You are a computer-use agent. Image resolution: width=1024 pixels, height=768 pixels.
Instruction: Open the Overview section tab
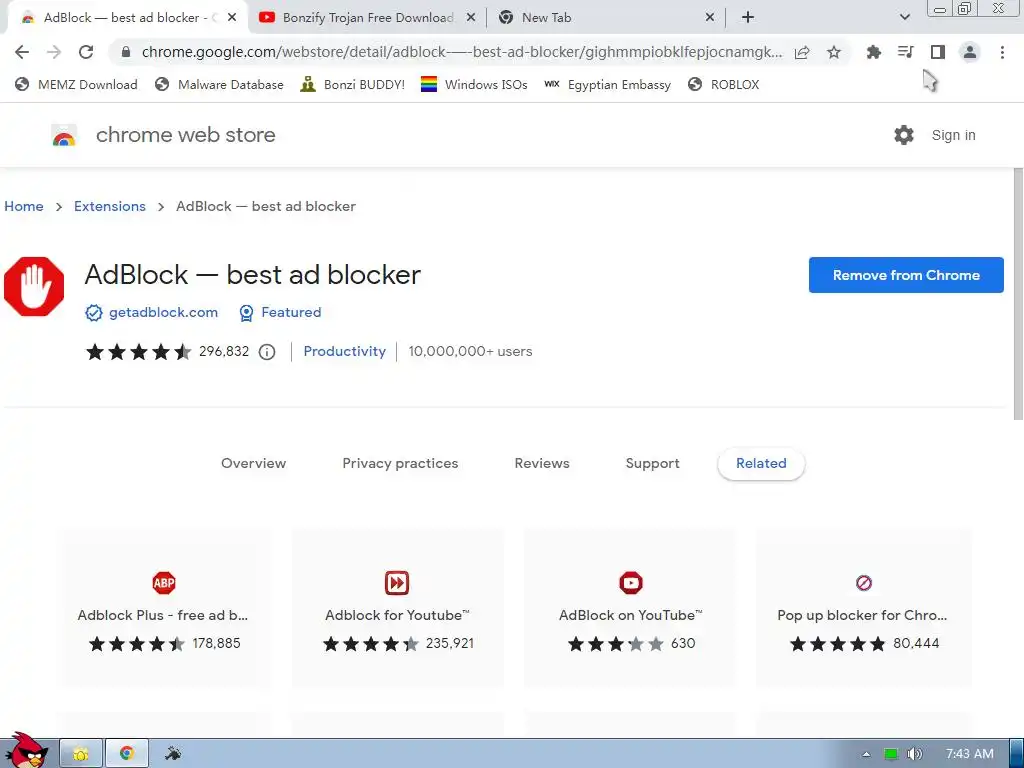253,464
